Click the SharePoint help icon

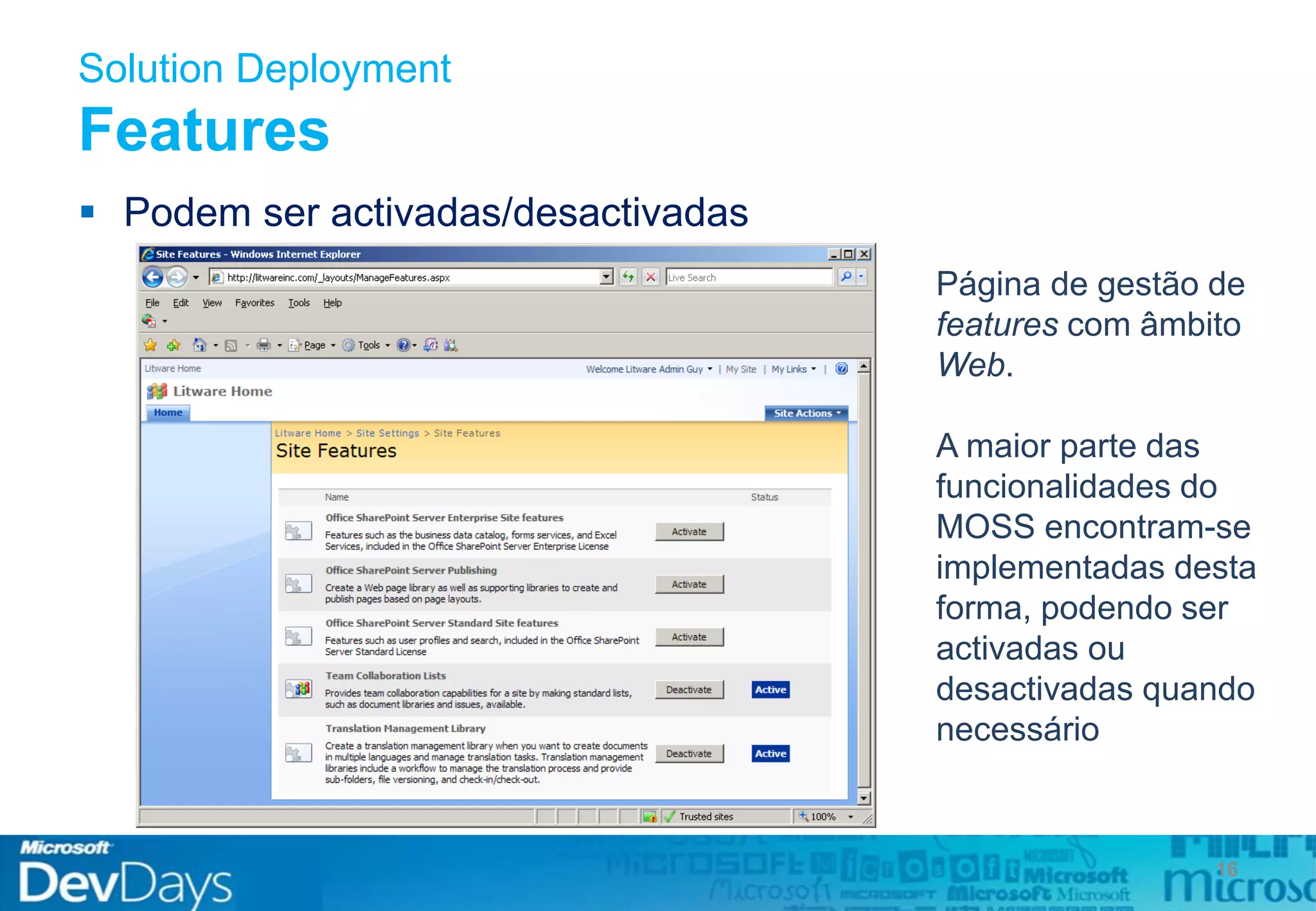point(842,369)
